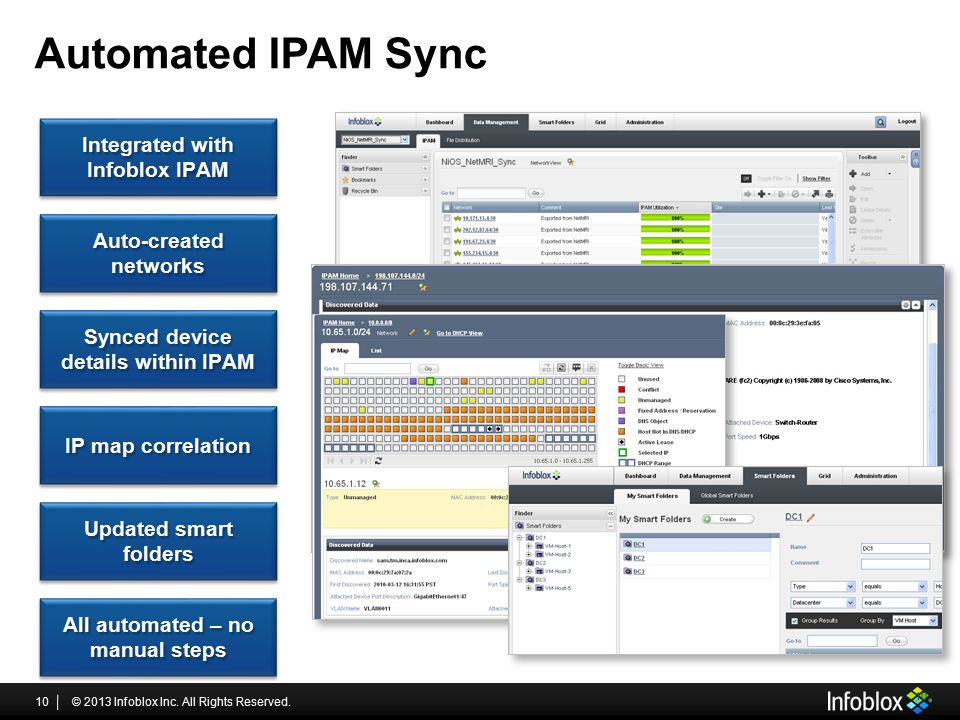Click the Name input field containing DC1
Viewport: 960px width, 720px height.
(x=895, y=548)
